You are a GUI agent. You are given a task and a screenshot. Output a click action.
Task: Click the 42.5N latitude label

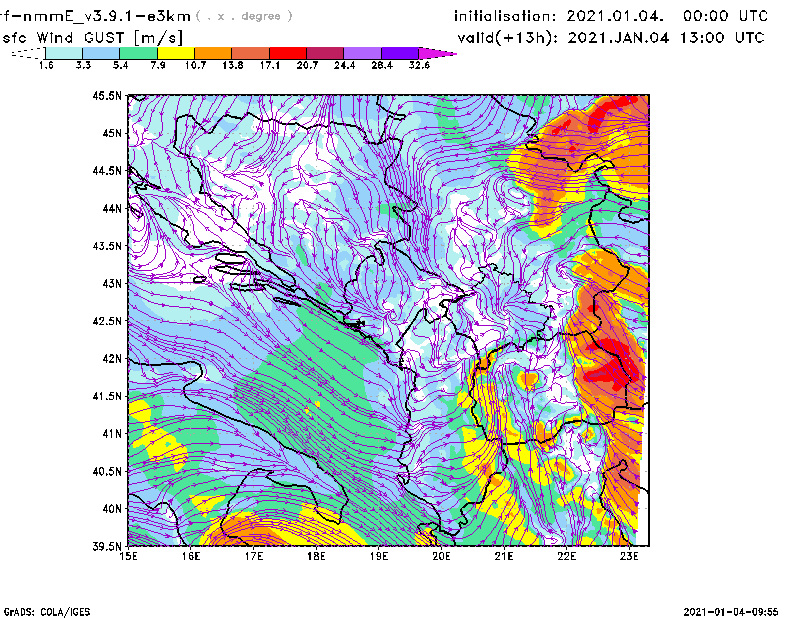(x=107, y=321)
